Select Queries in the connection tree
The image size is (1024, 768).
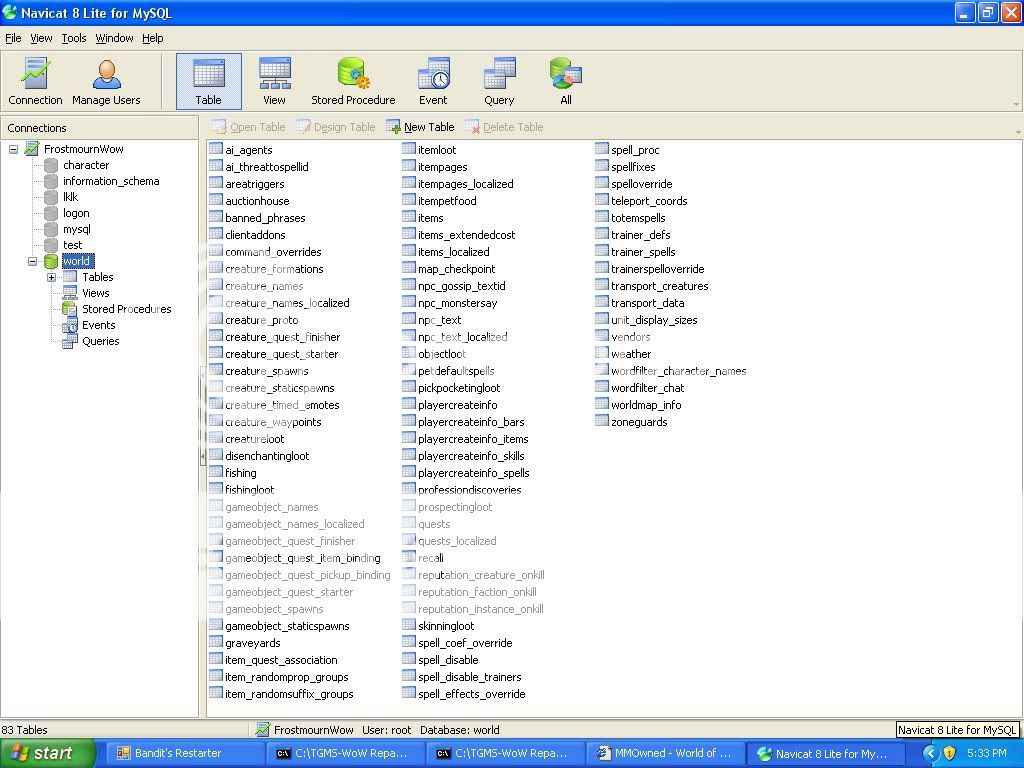click(101, 341)
